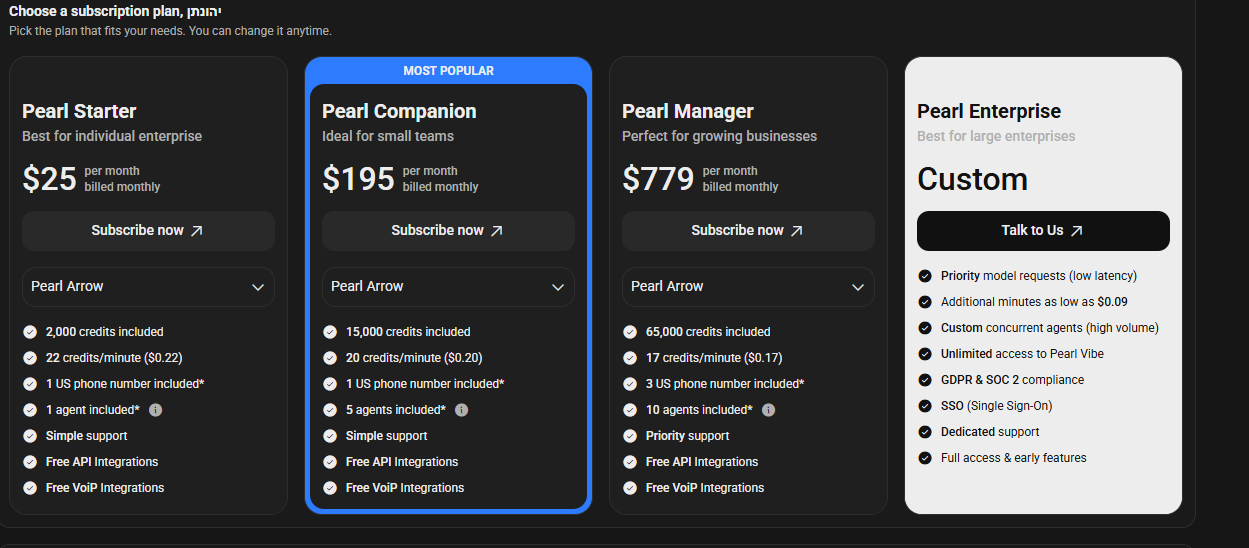Click the 'Pearl Starter' plan title
The height and width of the screenshot is (548, 1249).
(79, 111)
